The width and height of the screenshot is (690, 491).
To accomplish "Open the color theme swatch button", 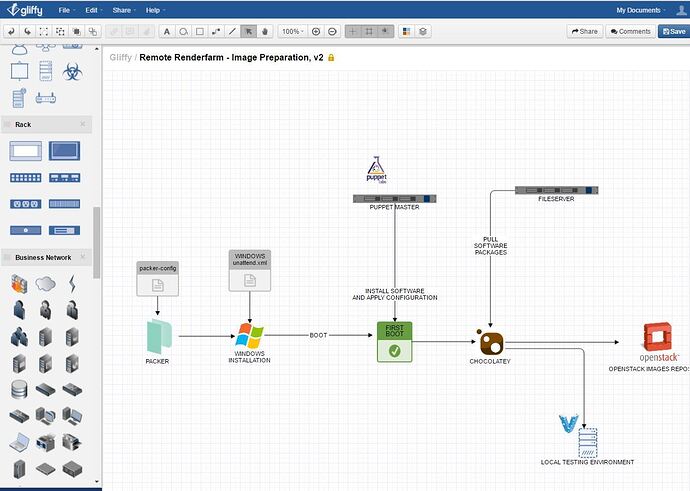I will click(x=406, y=31).
